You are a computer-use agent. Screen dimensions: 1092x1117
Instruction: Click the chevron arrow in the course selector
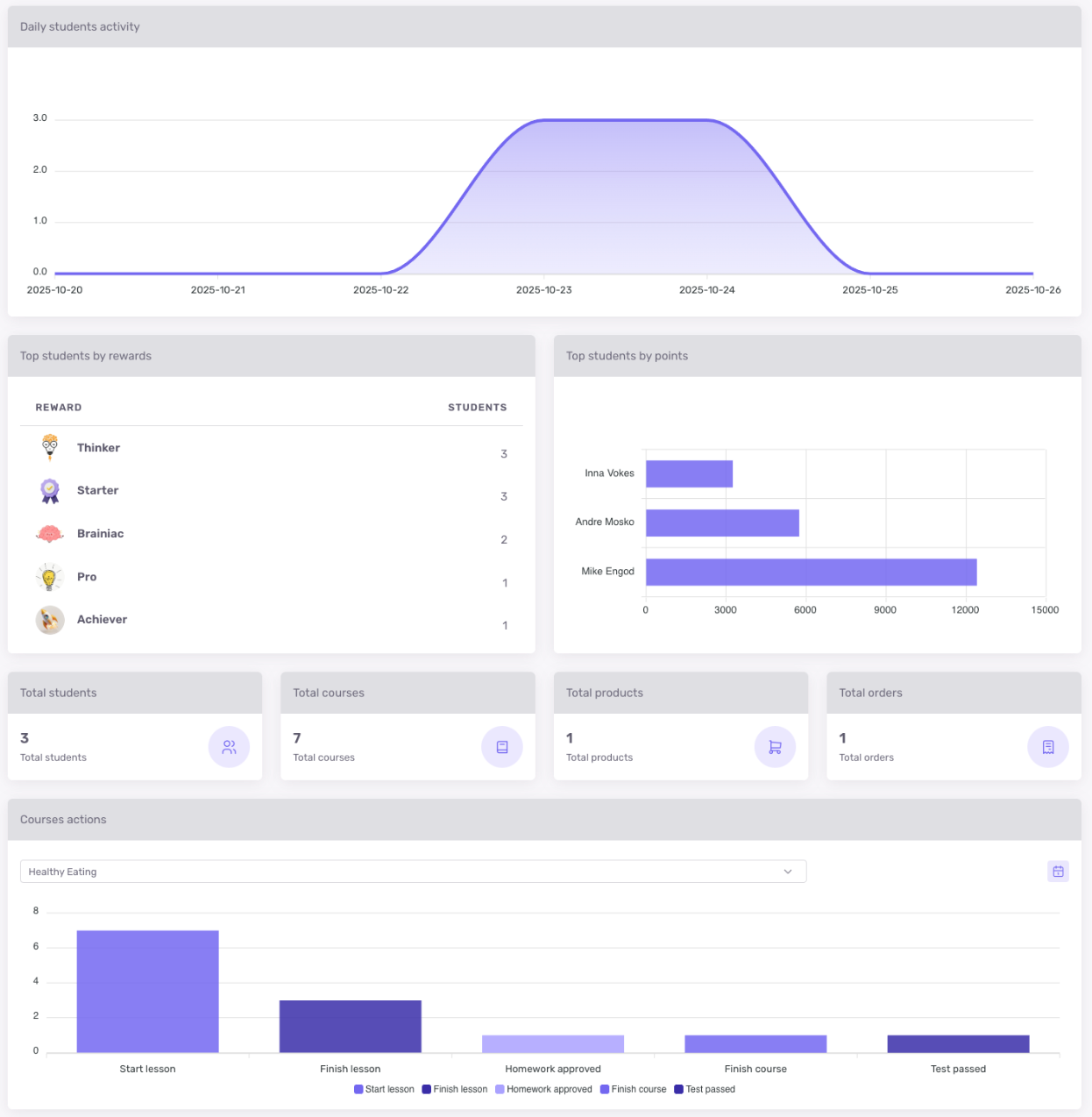(x=788, y=872)
